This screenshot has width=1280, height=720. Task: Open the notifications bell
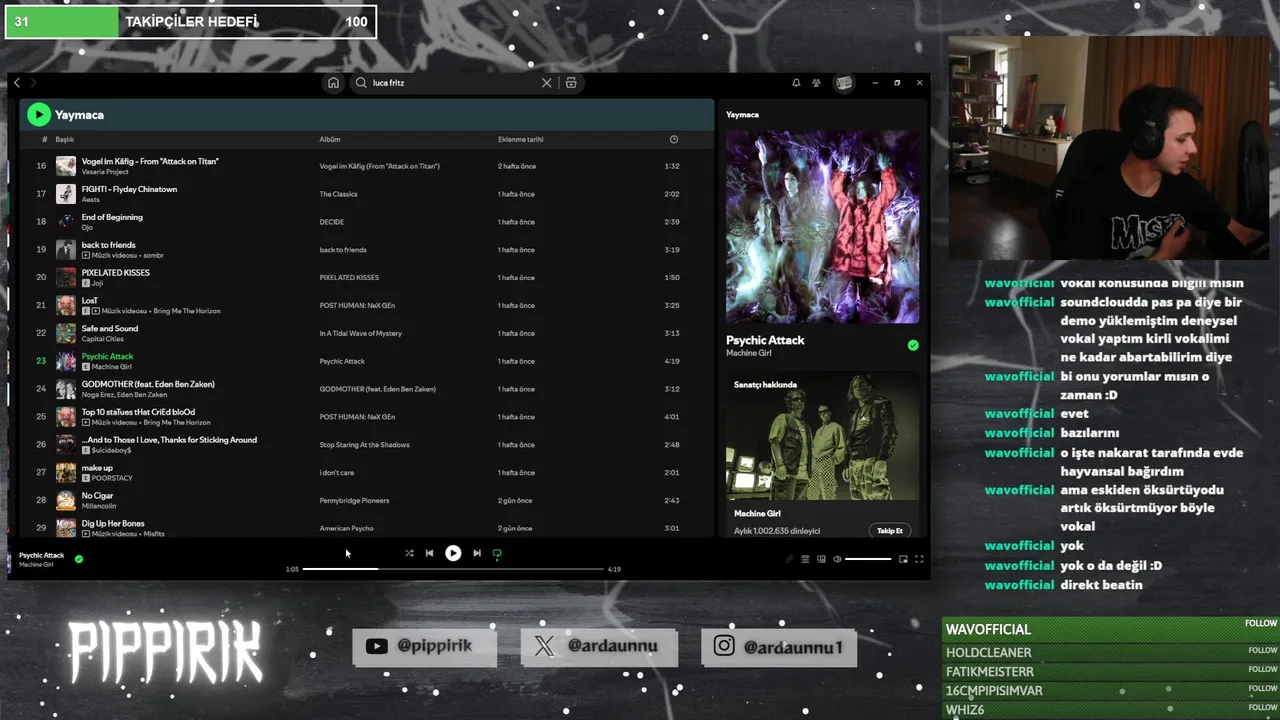(x=796, y=83)
